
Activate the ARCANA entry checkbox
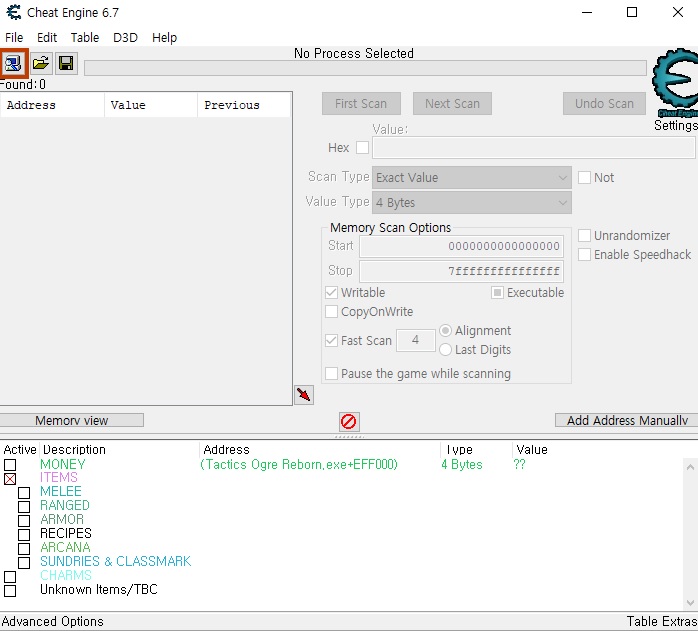click(24, 549)
